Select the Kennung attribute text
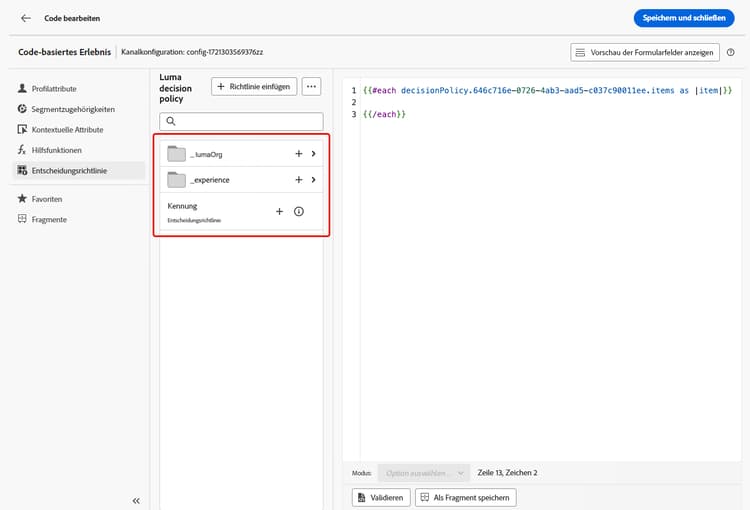The height and width of the screenshot is (510, 750). [x=182, y=206]
